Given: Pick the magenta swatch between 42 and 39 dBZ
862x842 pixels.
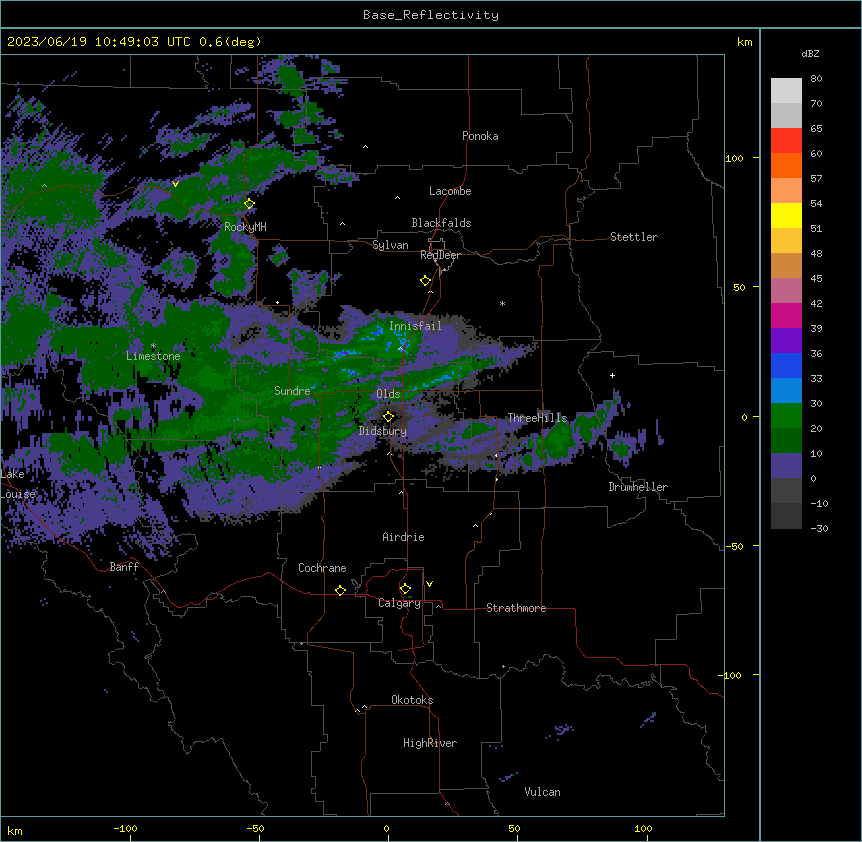Looking at the screenshot, I should click(786, 315).
